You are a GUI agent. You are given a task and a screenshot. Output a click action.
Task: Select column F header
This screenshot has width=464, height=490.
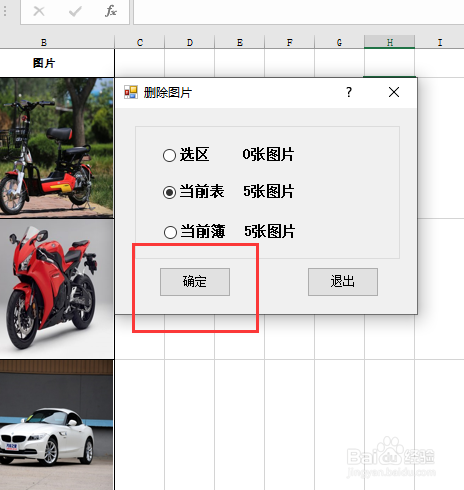(x=290, y=42)
